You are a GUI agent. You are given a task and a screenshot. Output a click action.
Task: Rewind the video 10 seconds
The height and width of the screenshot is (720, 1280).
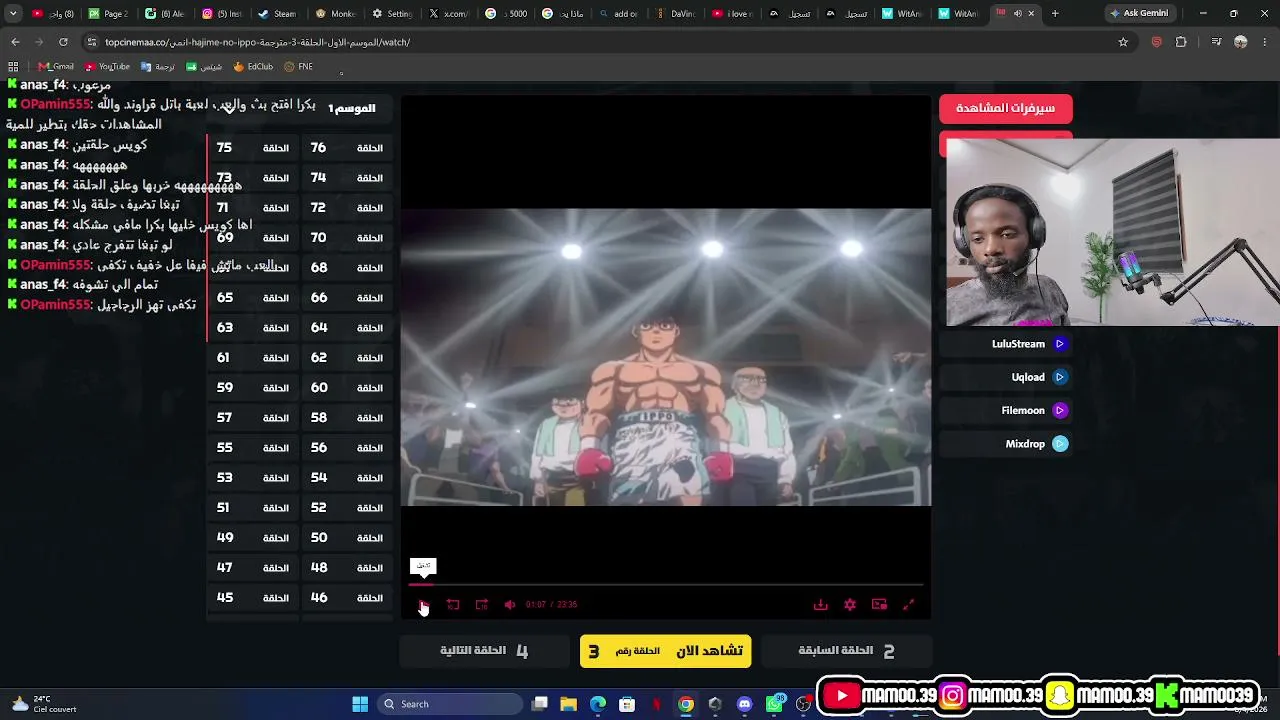[453, 604]
